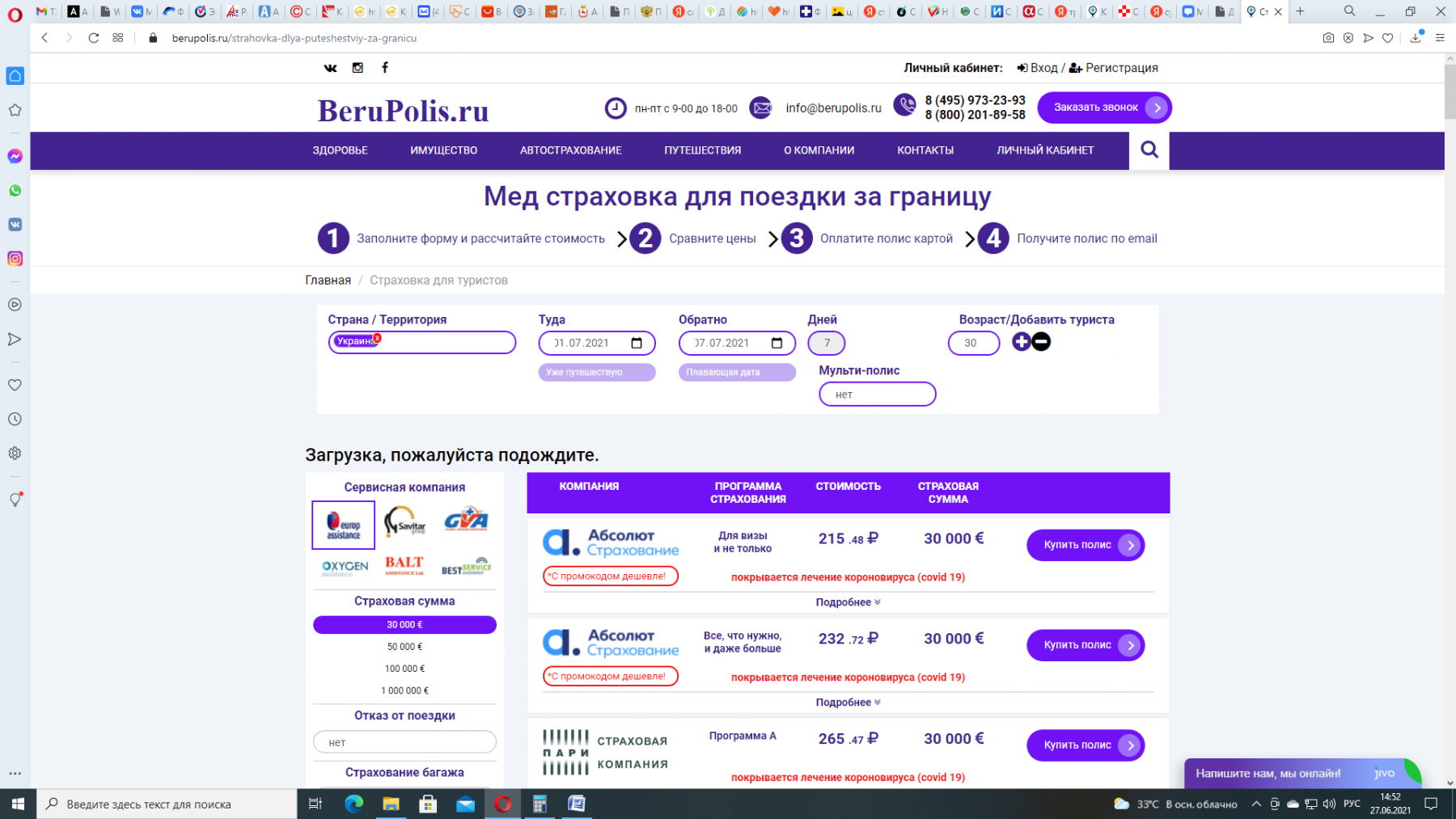Screen dimensions: 1456x819
Task: Open browser snapshot camera icon
Action: [1328, 38]
